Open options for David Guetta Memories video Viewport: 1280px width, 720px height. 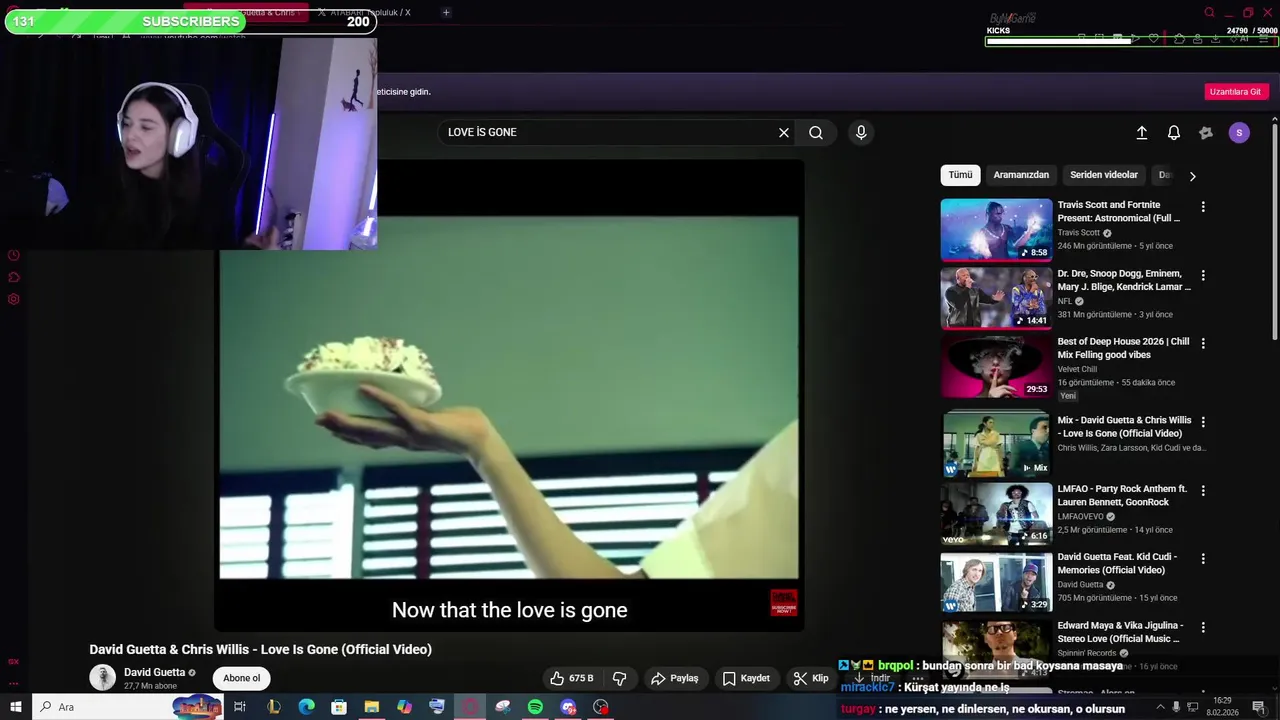point(1203,559)
